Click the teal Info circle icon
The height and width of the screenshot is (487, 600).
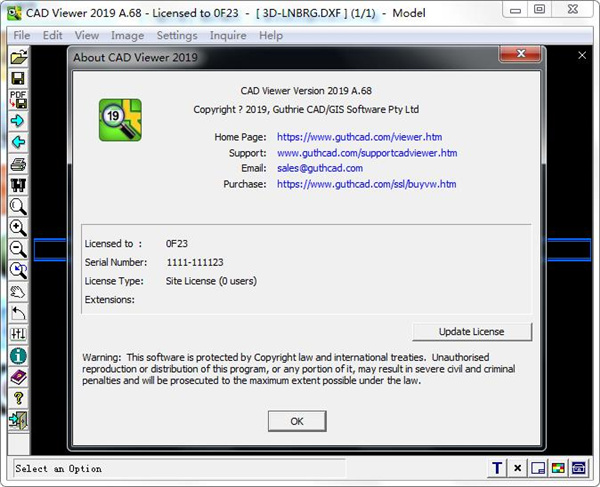pyautogui.click(x=18, y=356)
